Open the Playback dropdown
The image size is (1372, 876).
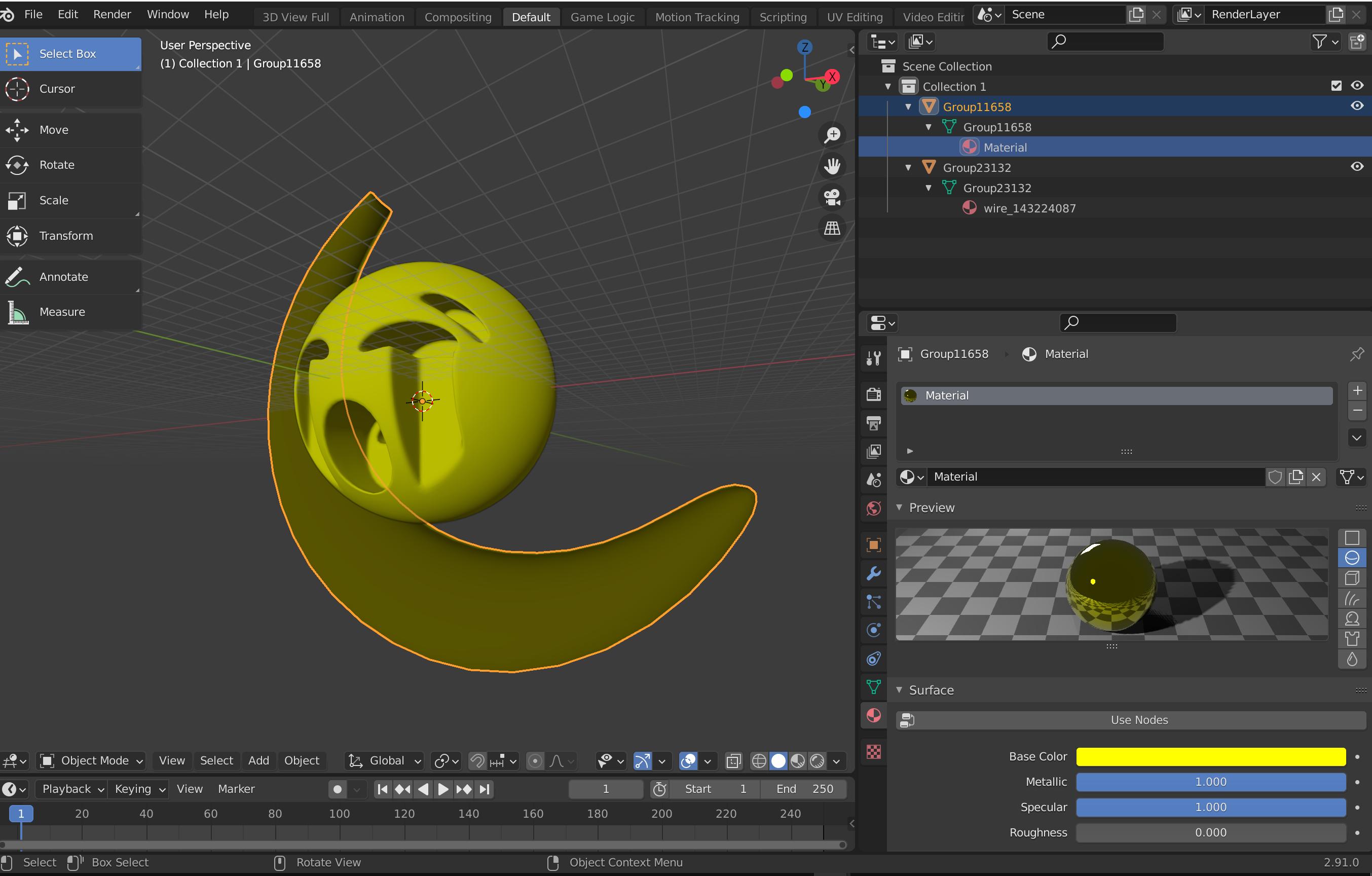pos(71,789)
